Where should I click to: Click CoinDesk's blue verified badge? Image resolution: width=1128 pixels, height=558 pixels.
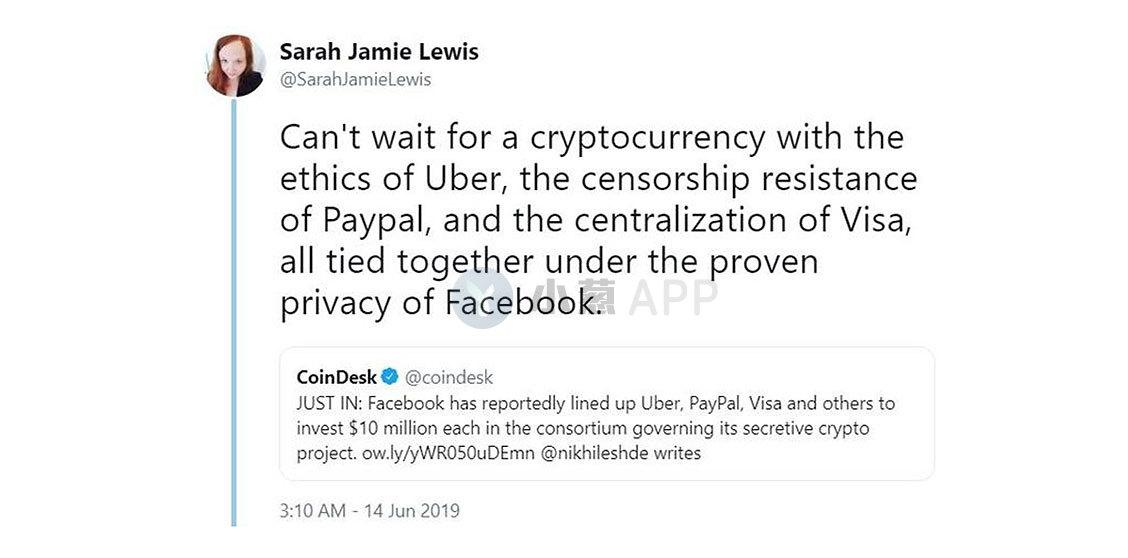point(391,378)
